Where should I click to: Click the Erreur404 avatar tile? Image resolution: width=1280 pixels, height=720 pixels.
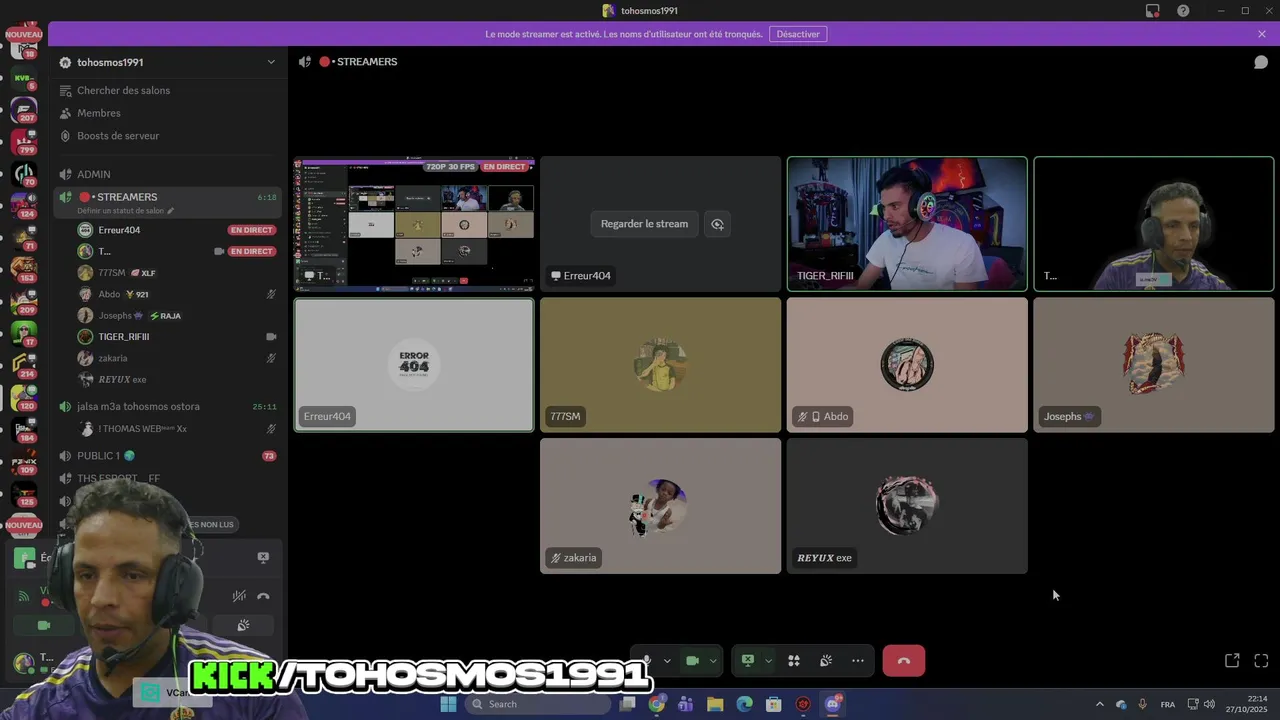point(414,365)
